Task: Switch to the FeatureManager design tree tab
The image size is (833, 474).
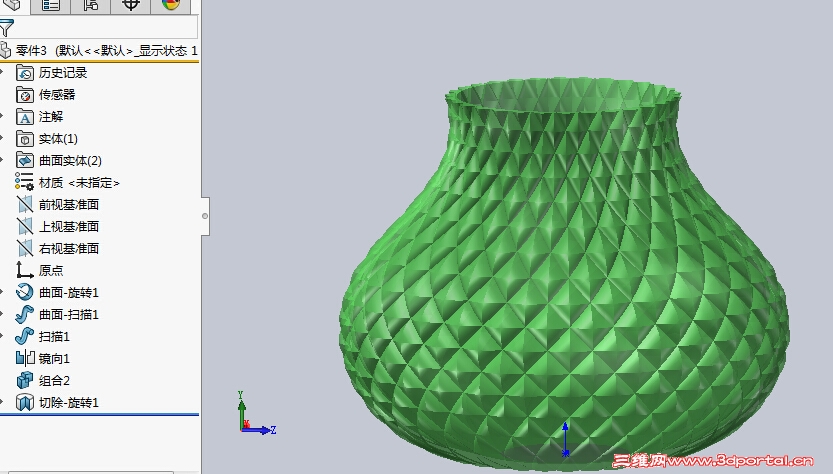Action: coord(13,5)
